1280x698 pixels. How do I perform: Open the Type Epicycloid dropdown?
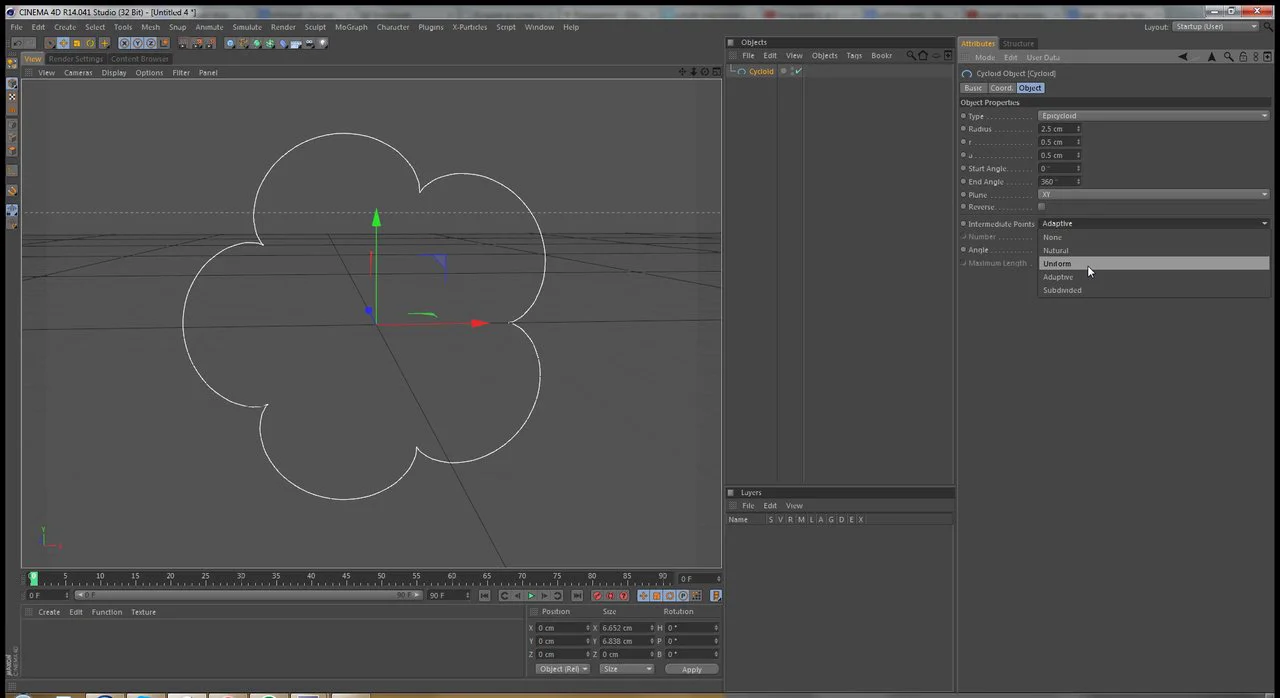1154,116
